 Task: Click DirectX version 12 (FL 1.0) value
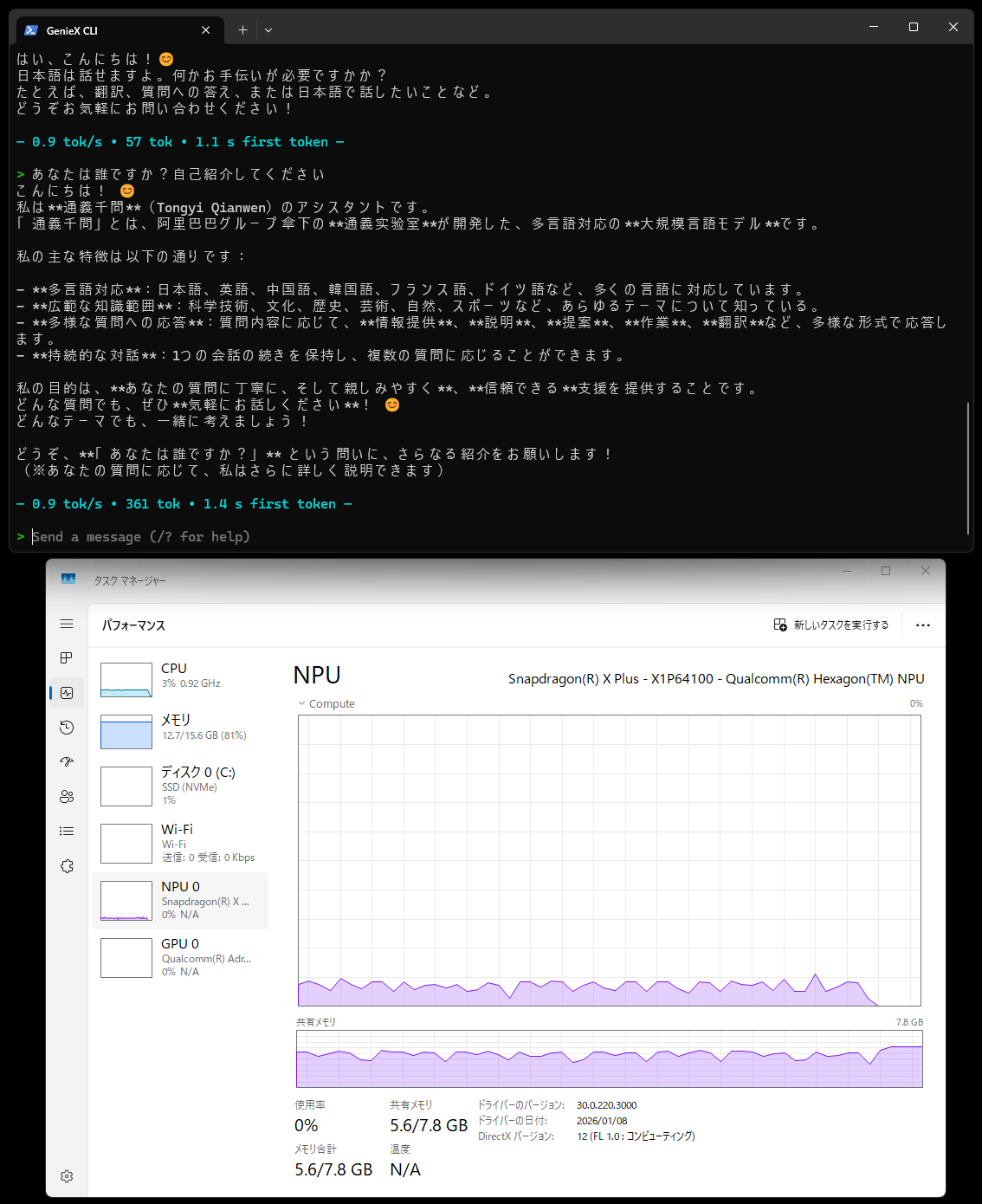(x=636, y=1136)
